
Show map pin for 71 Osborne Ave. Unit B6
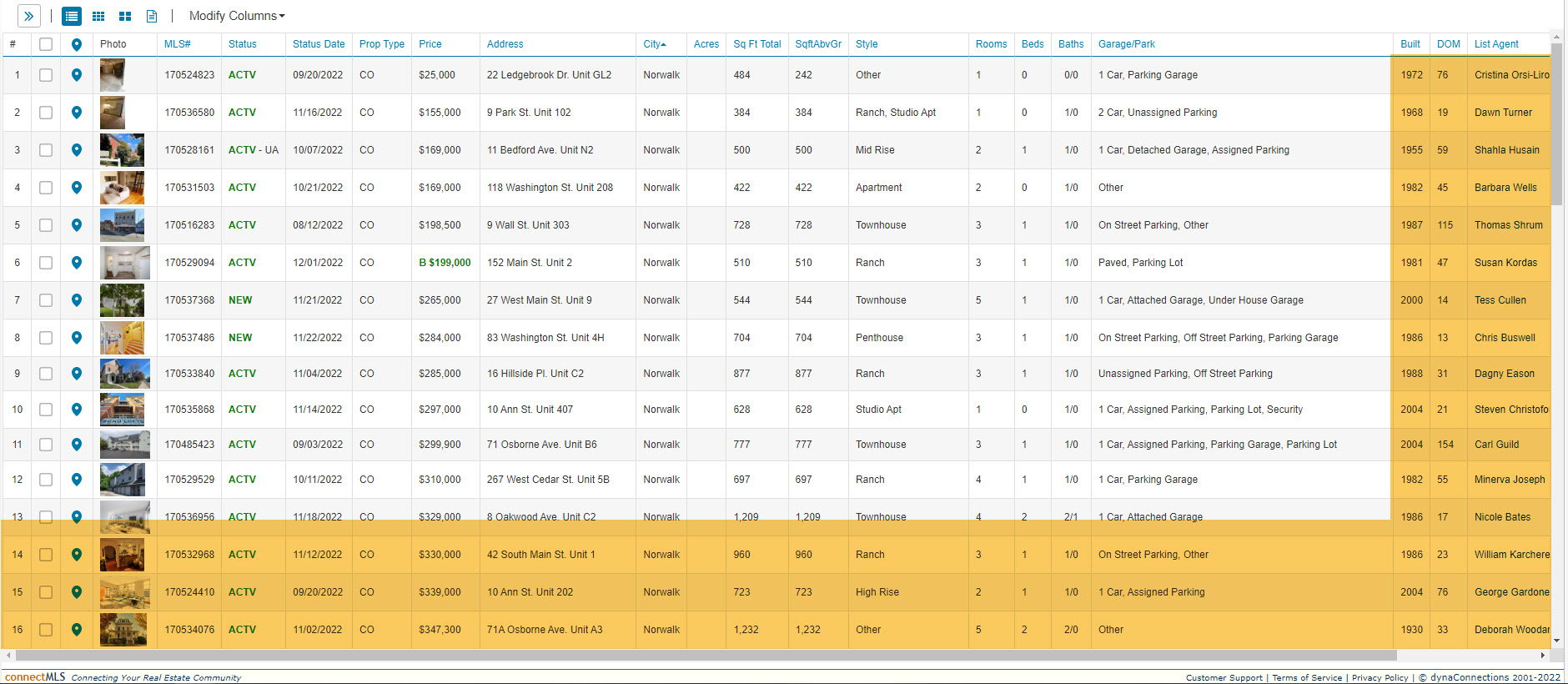click(77, 445)
